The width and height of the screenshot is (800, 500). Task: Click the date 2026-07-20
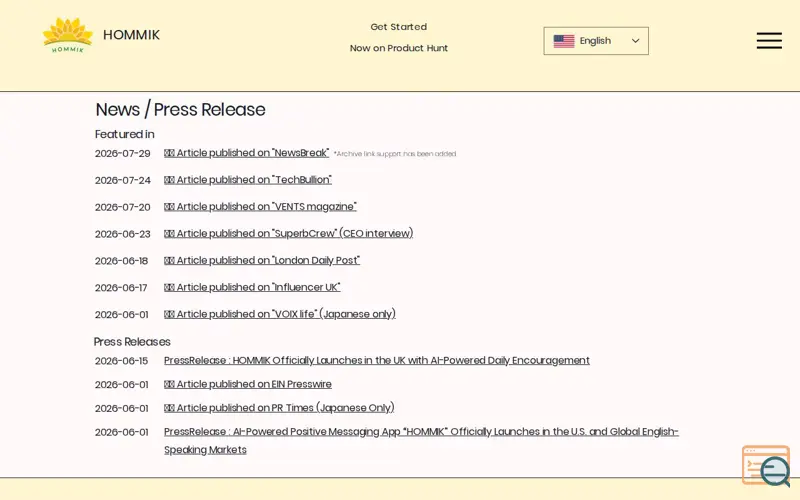point(122,207)
